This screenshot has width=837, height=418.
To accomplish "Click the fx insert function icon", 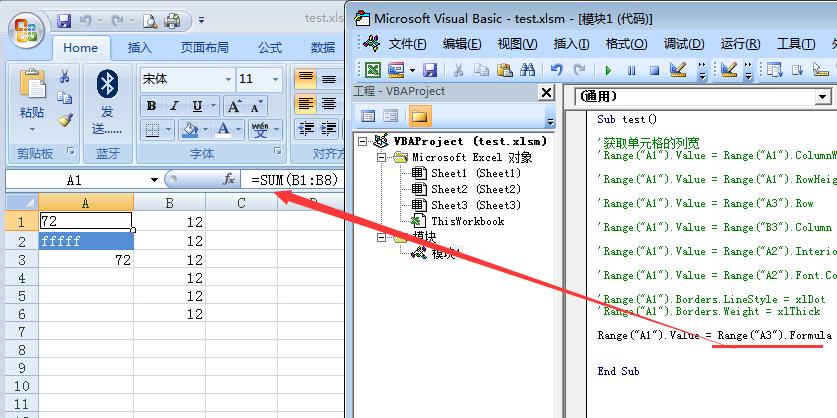I will pos(228,180).
